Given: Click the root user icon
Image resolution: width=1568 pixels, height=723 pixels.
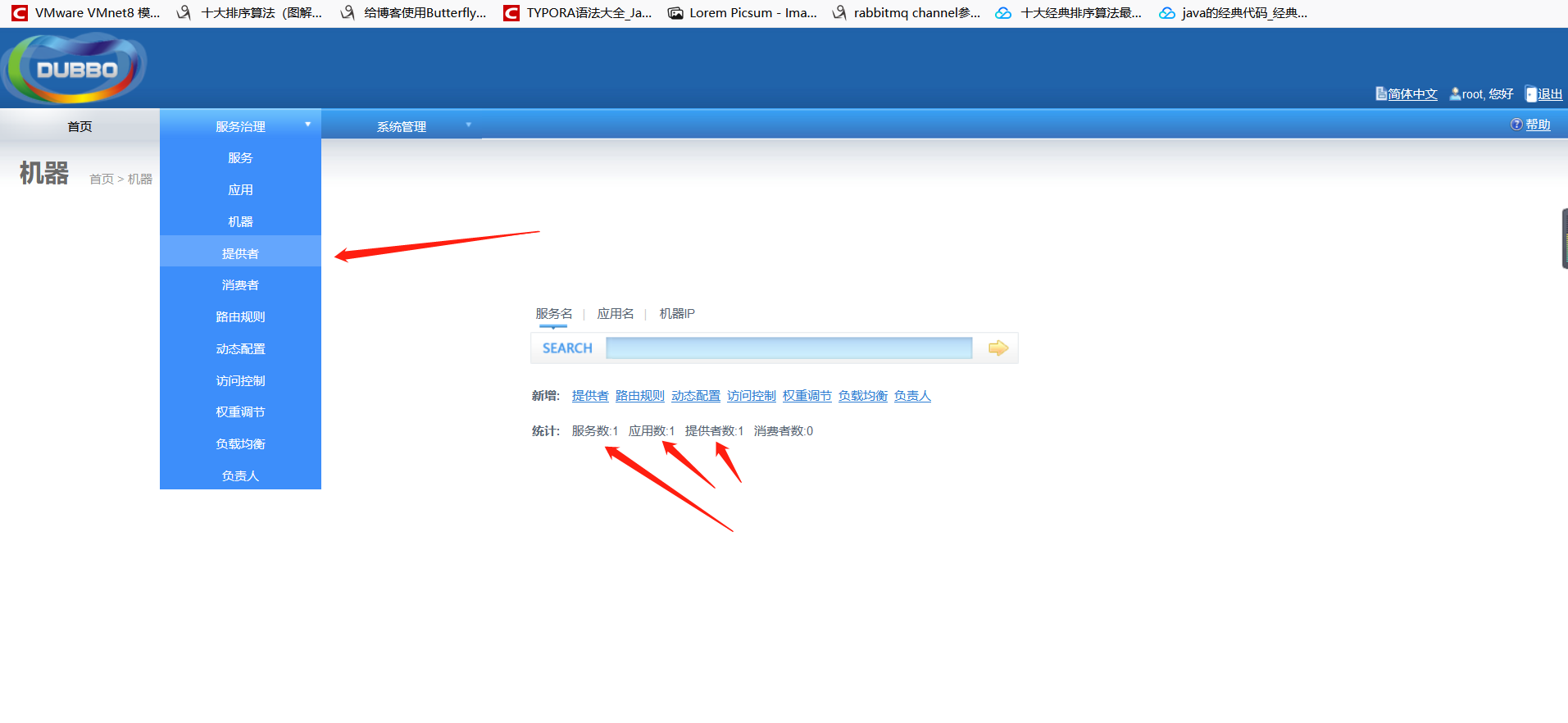Looking at the screenshot, I should click(x=1455, y=94).
